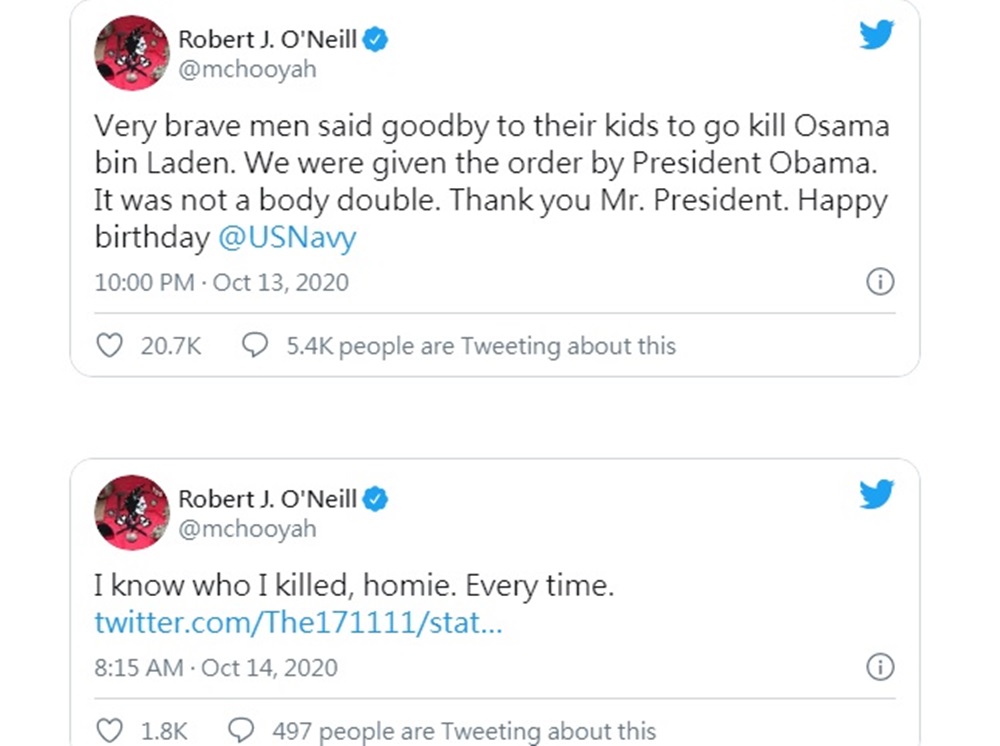Click the first tweet's profile avatar
This screenshot has width=1000, height=746.
tap(132, 53)
